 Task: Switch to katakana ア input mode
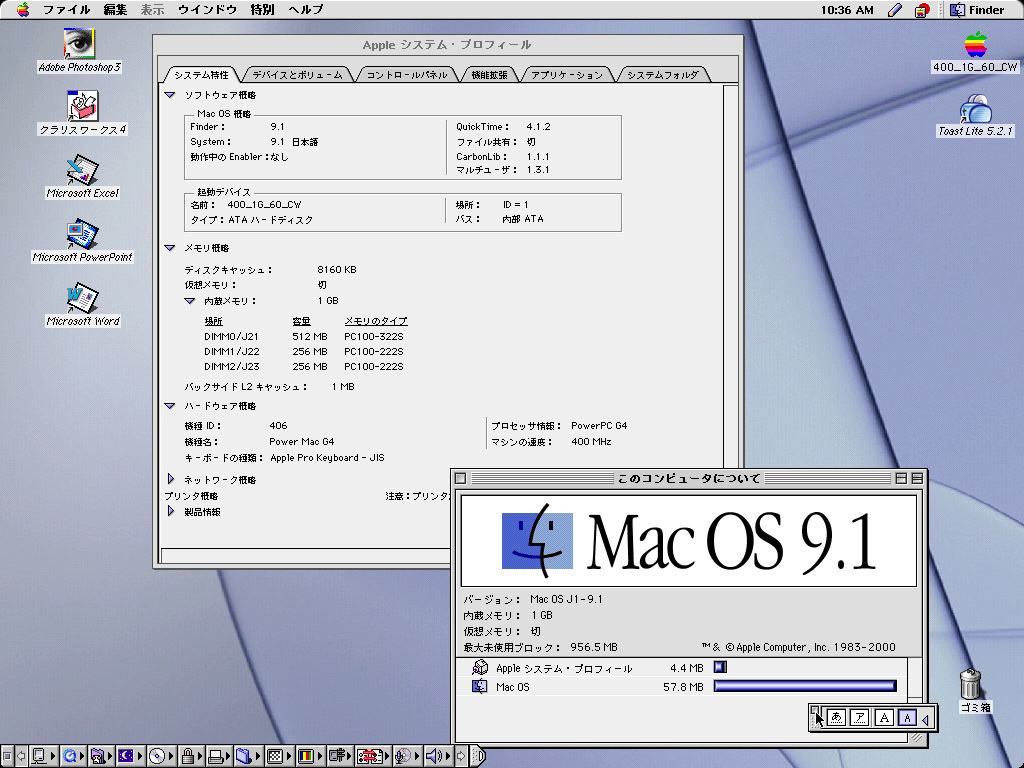tap(860, 718)
